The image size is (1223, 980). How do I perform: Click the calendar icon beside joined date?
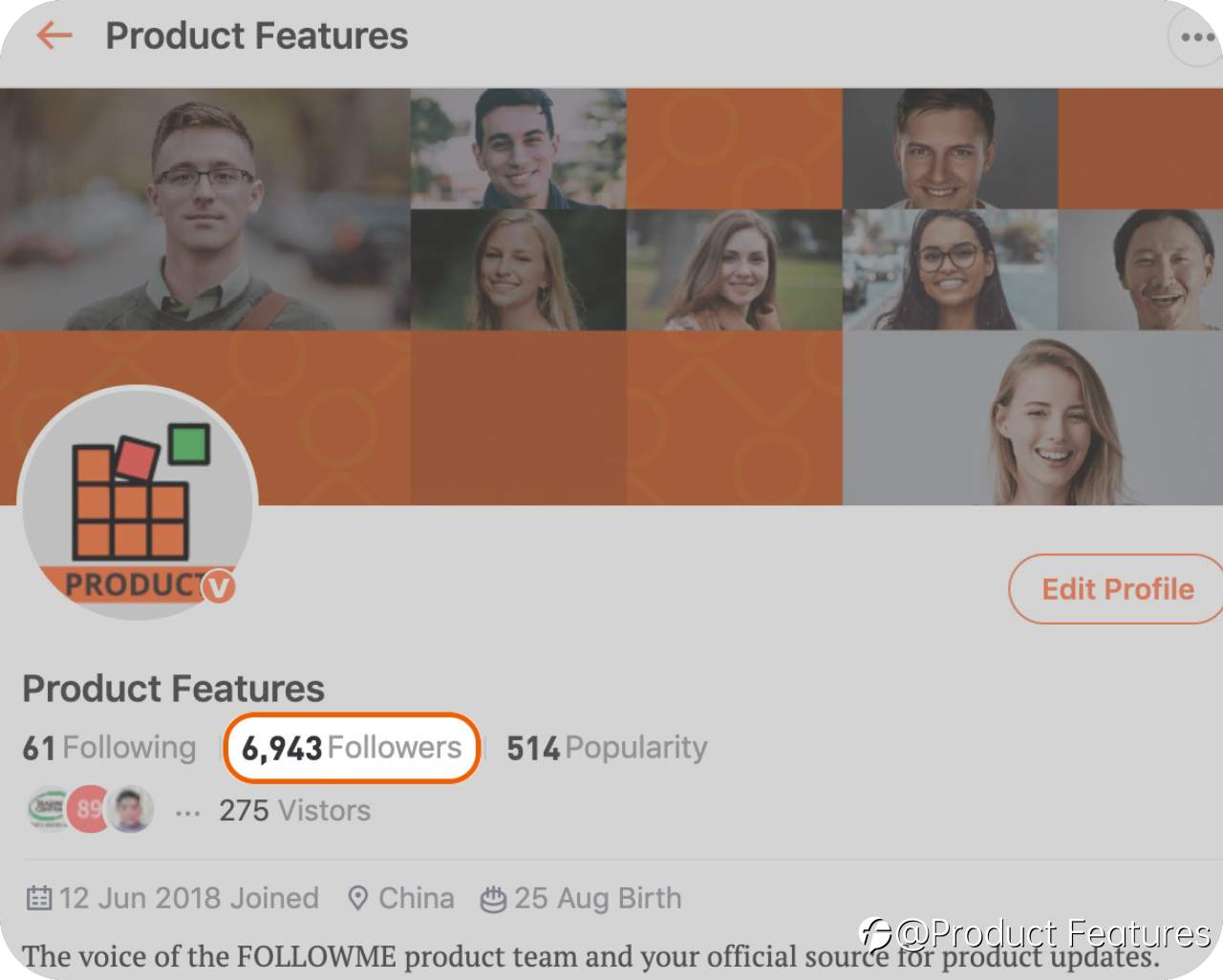point(38,898)
